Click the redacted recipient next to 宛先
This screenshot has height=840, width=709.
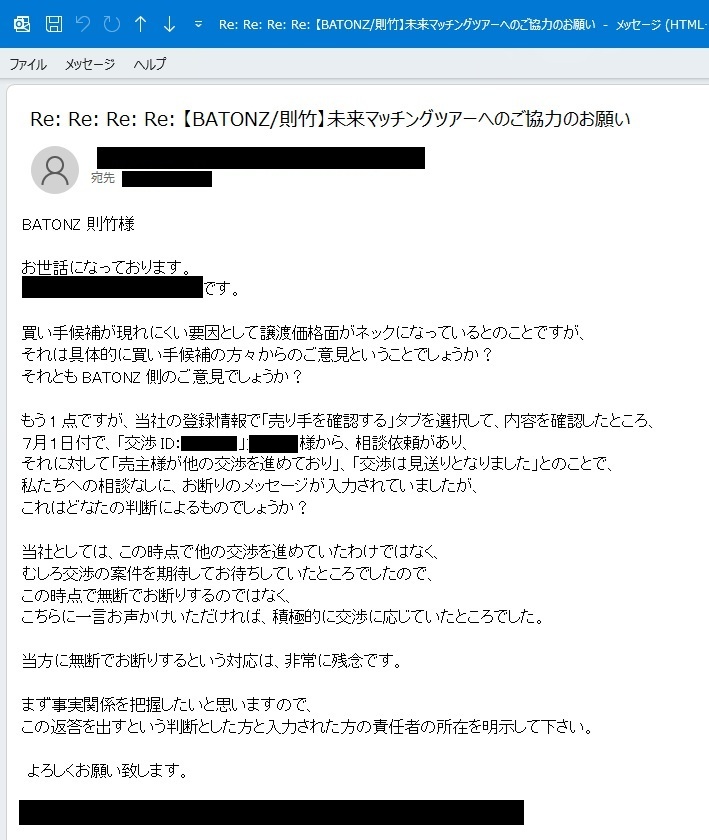(x=167, y=179)
